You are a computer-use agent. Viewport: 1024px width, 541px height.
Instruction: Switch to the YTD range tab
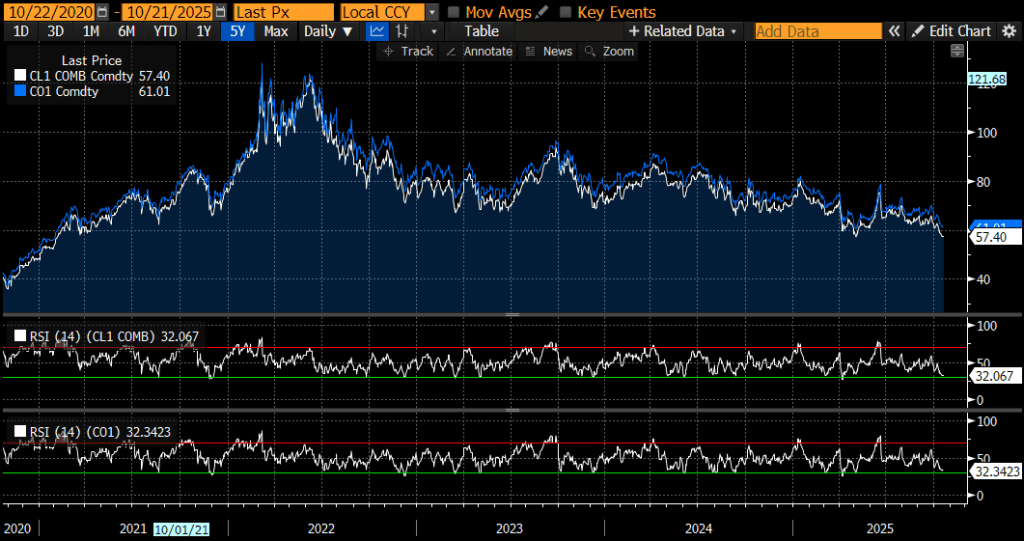[x=166, y=31]
